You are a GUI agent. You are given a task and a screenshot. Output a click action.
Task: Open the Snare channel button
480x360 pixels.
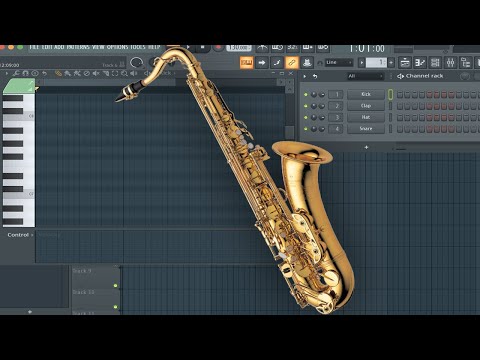pos(366,128)
